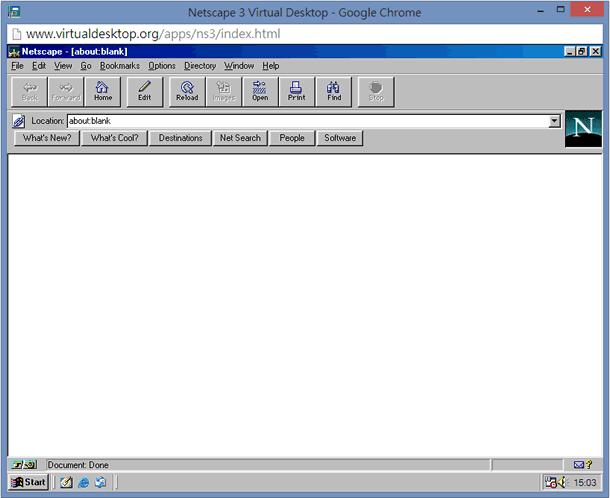Reload the current page
Image resolution: width=610 pixels, height=498 pixels.
coord(187,92)
